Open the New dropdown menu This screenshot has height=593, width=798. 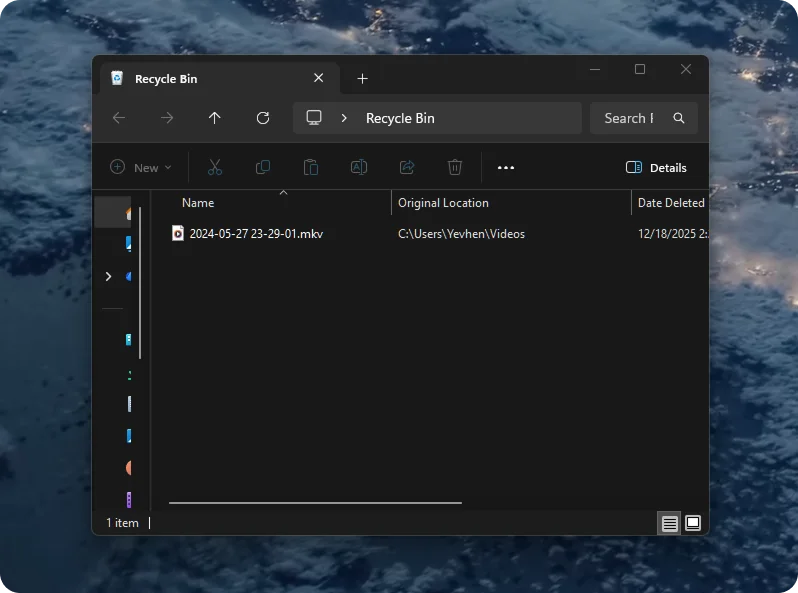141,167
